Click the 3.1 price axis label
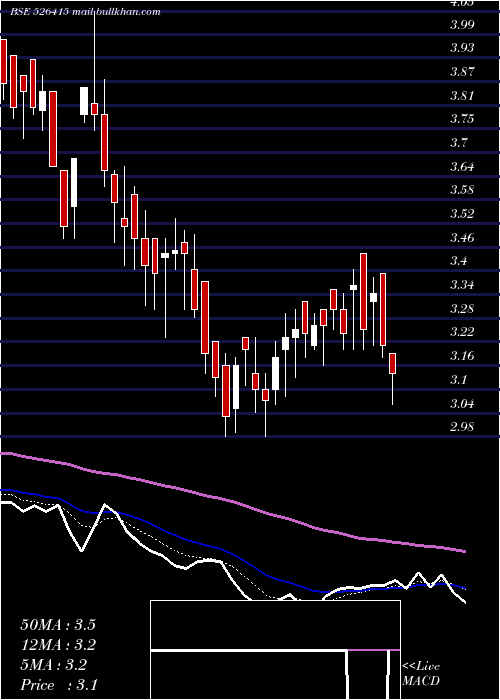 click(459, 379)
